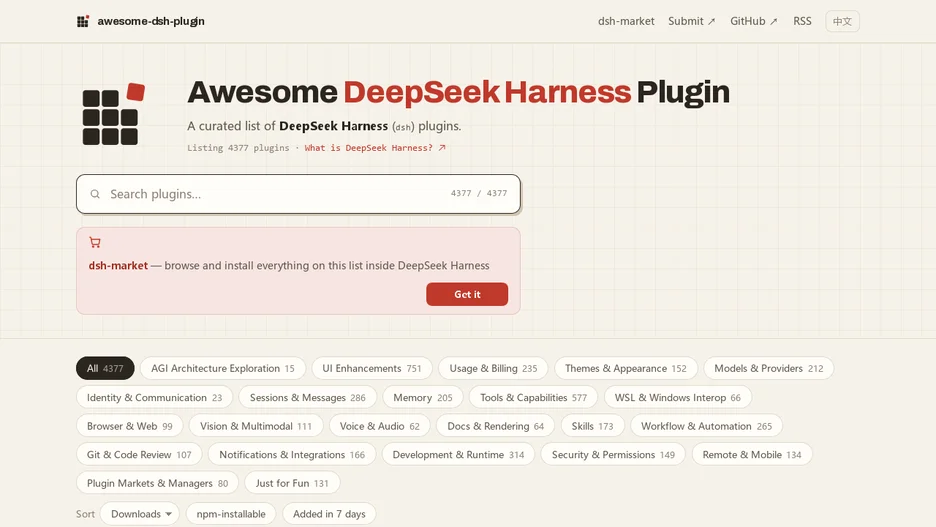The height and width of the screenshot is (527, 936).
Task: Filter by Memory category
Action: [x=423, y=397]
